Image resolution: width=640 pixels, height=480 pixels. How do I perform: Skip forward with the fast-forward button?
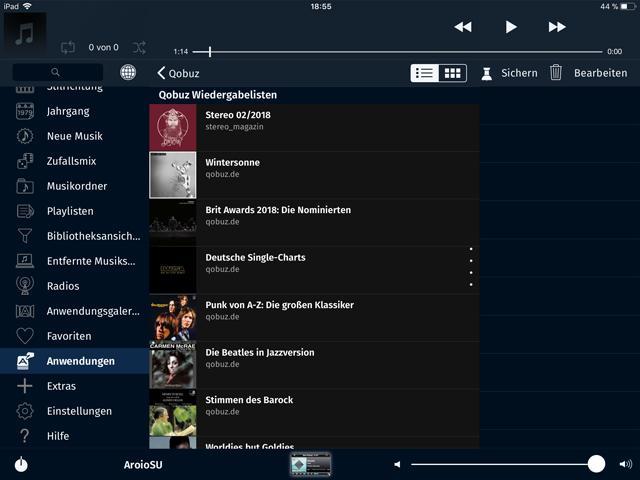click(557, 27)
